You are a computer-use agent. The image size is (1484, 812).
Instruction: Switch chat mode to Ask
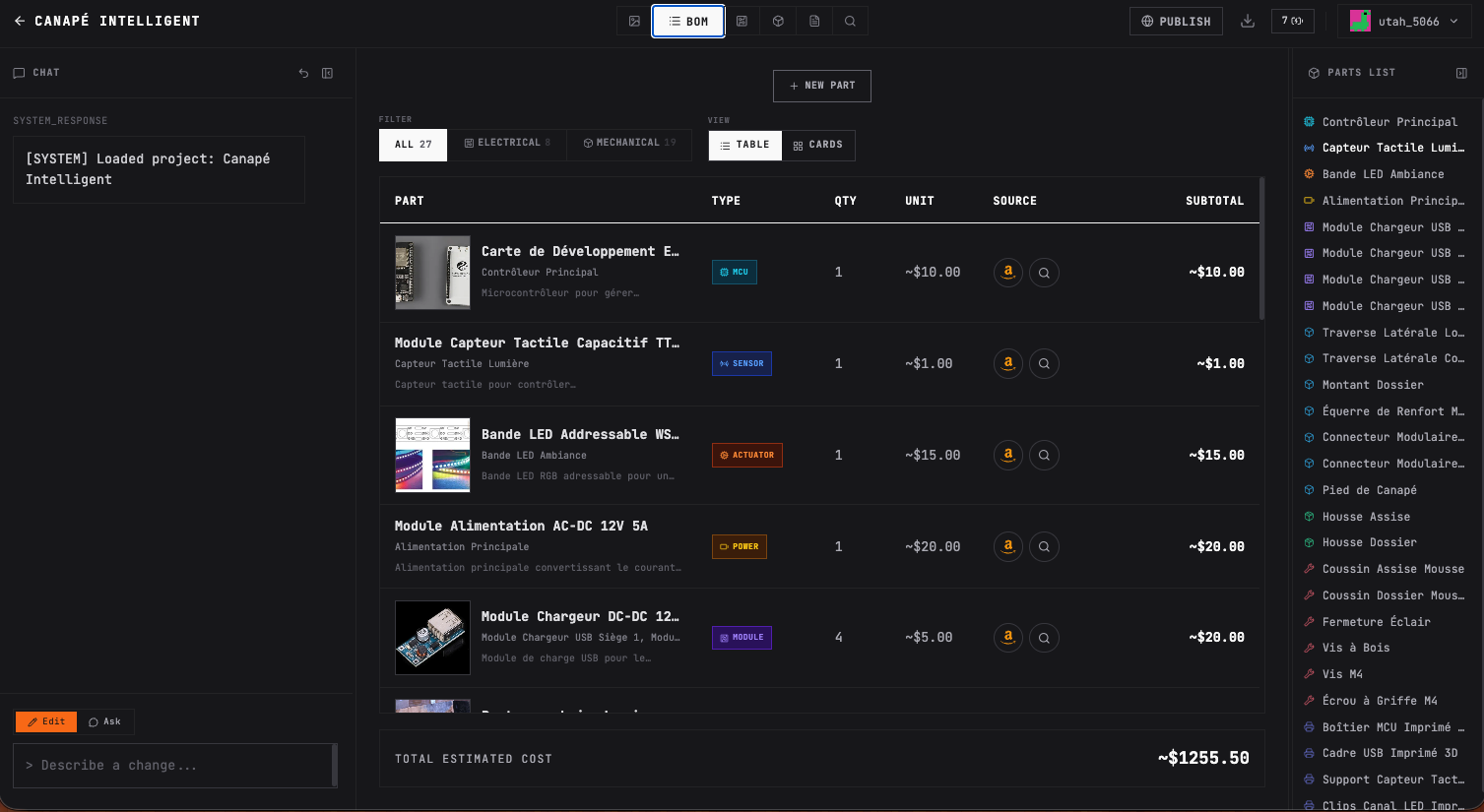point(105,721)
